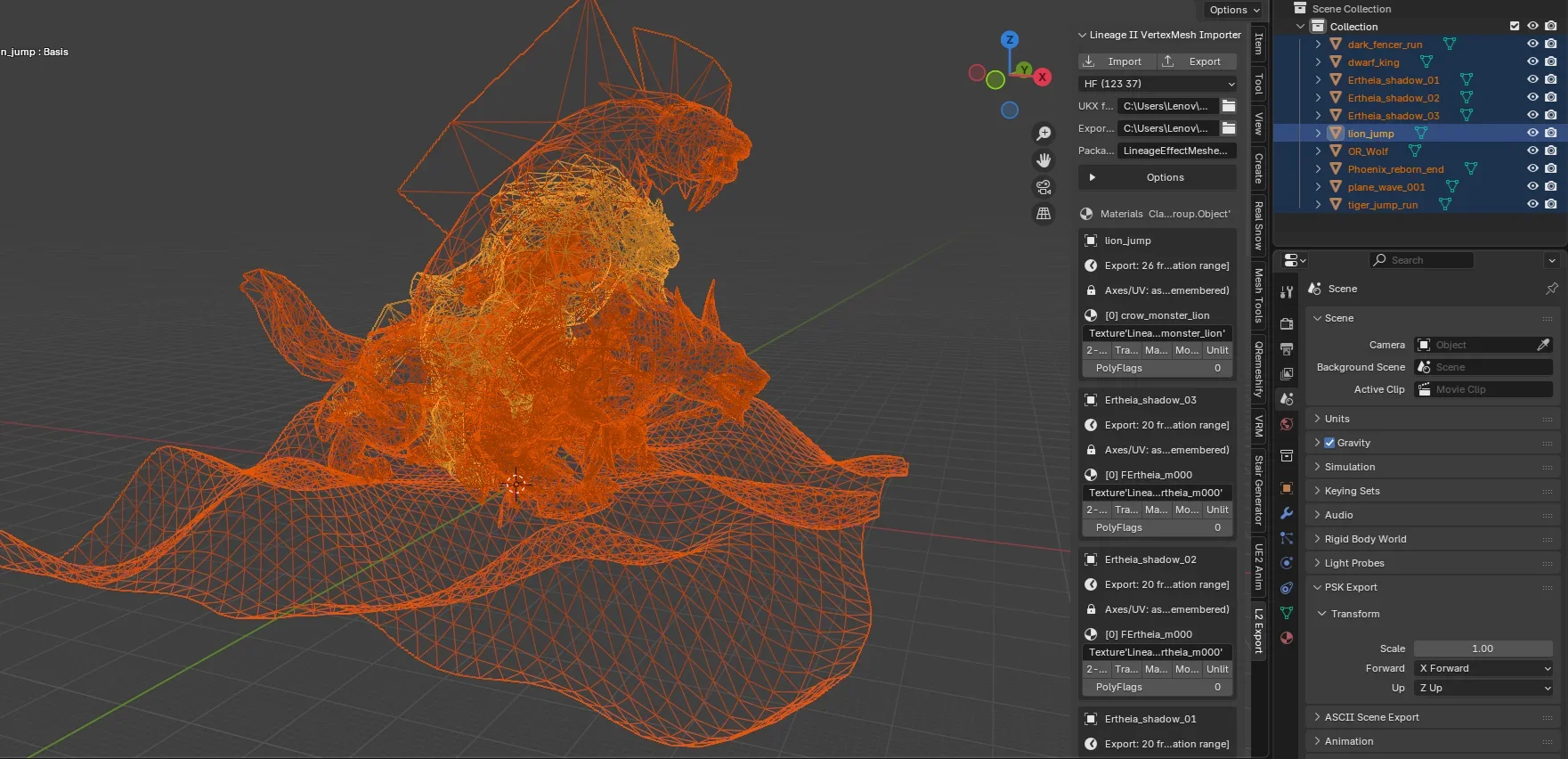Click the Import button
Screen dimensions: 1568x759
pyautogui.click(x=1117, y=61)
